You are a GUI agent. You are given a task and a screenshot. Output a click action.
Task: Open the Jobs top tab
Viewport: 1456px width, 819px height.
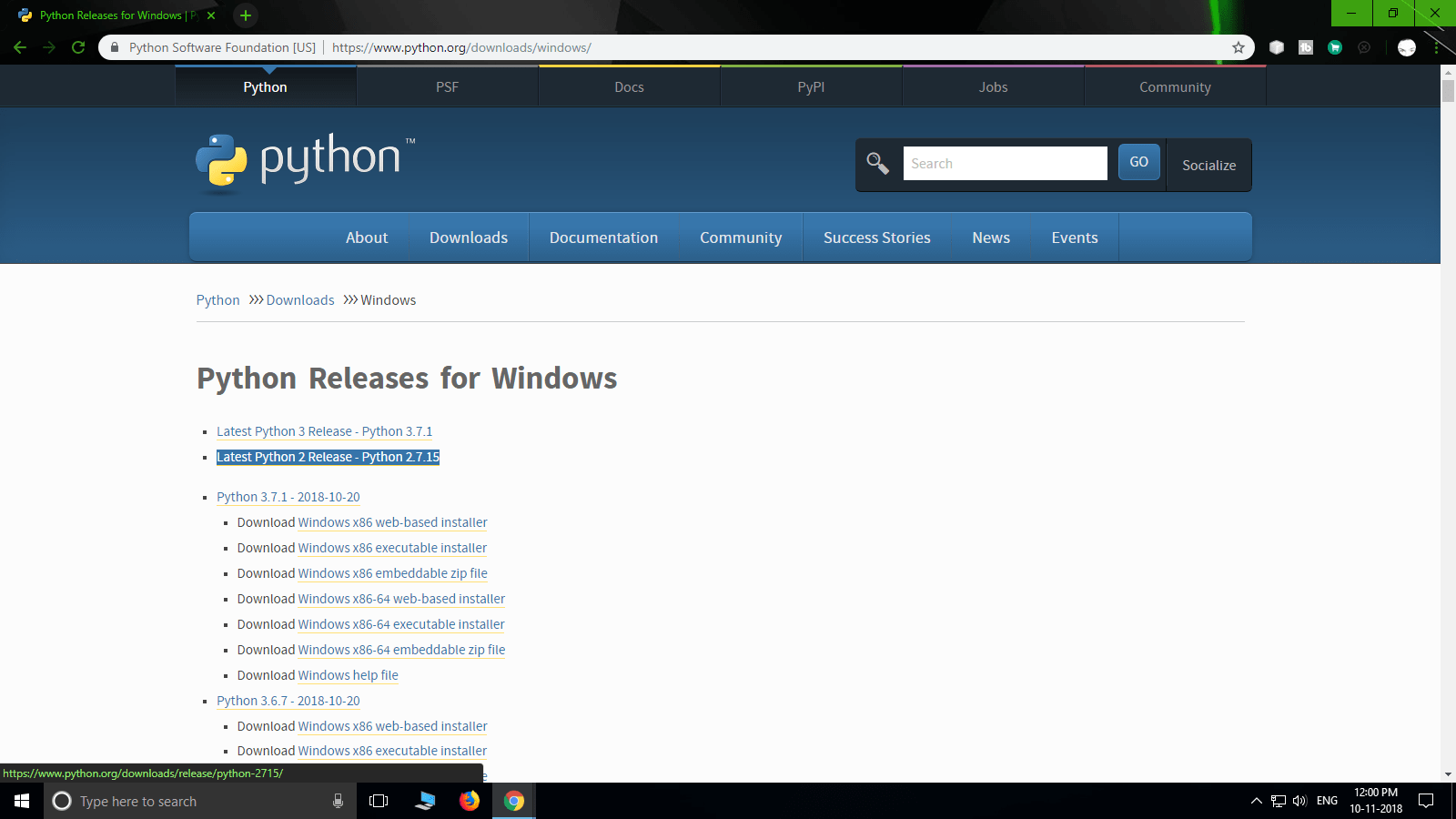(994, 86)
